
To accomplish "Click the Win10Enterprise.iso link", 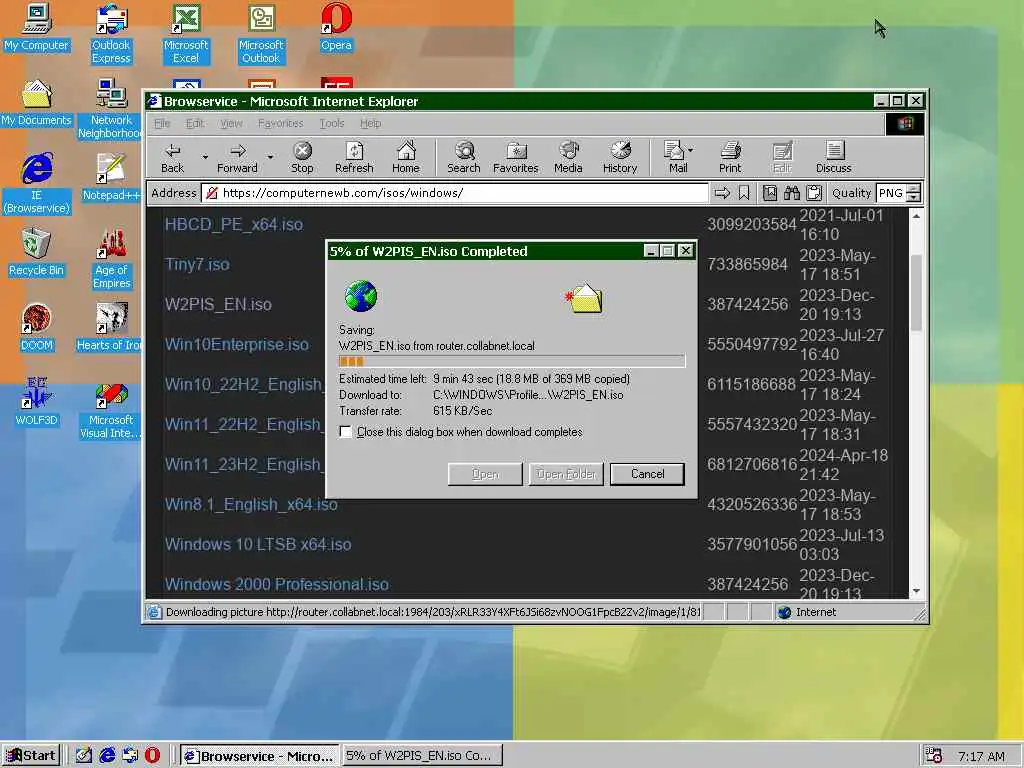I will [236, 344].
